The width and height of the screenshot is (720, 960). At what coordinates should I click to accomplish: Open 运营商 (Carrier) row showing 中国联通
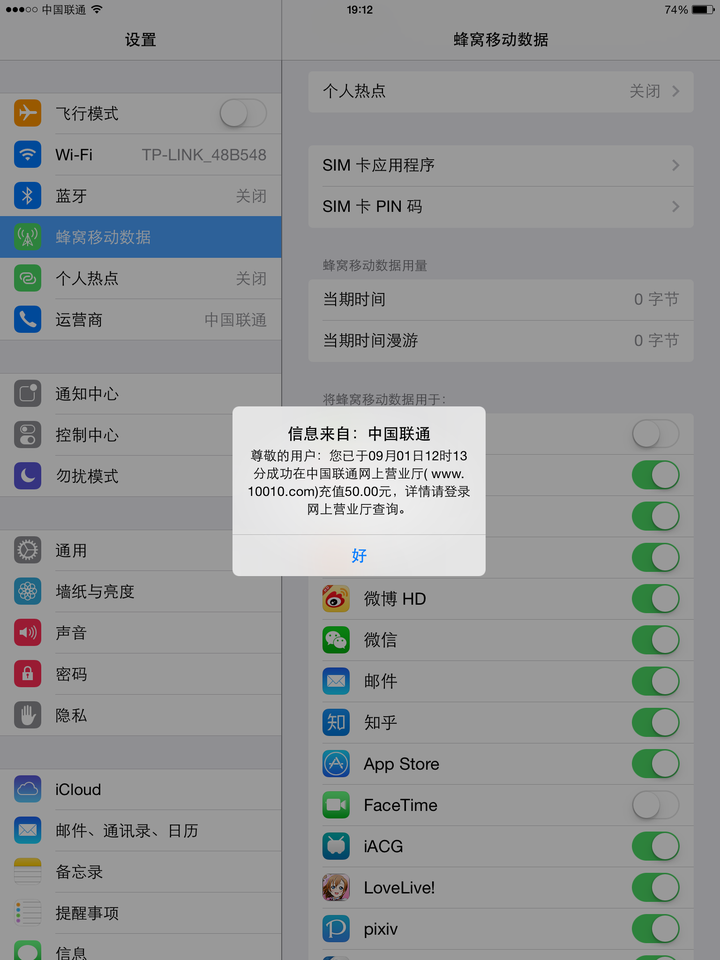click(141, 320)
